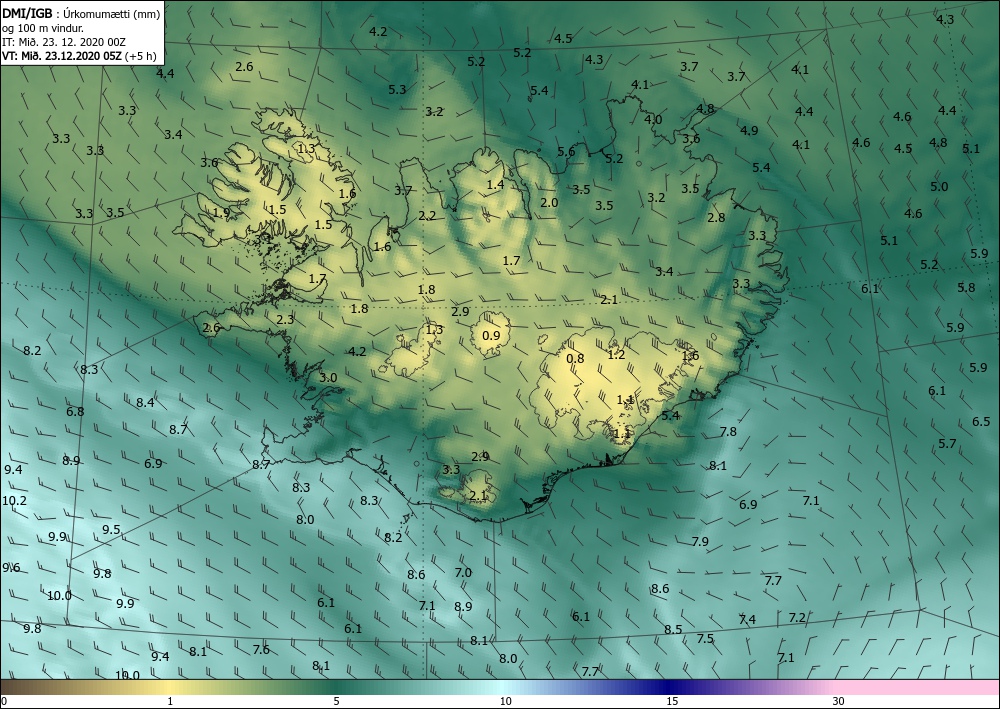Click the map value "7.6"

[x=261, y=650]
